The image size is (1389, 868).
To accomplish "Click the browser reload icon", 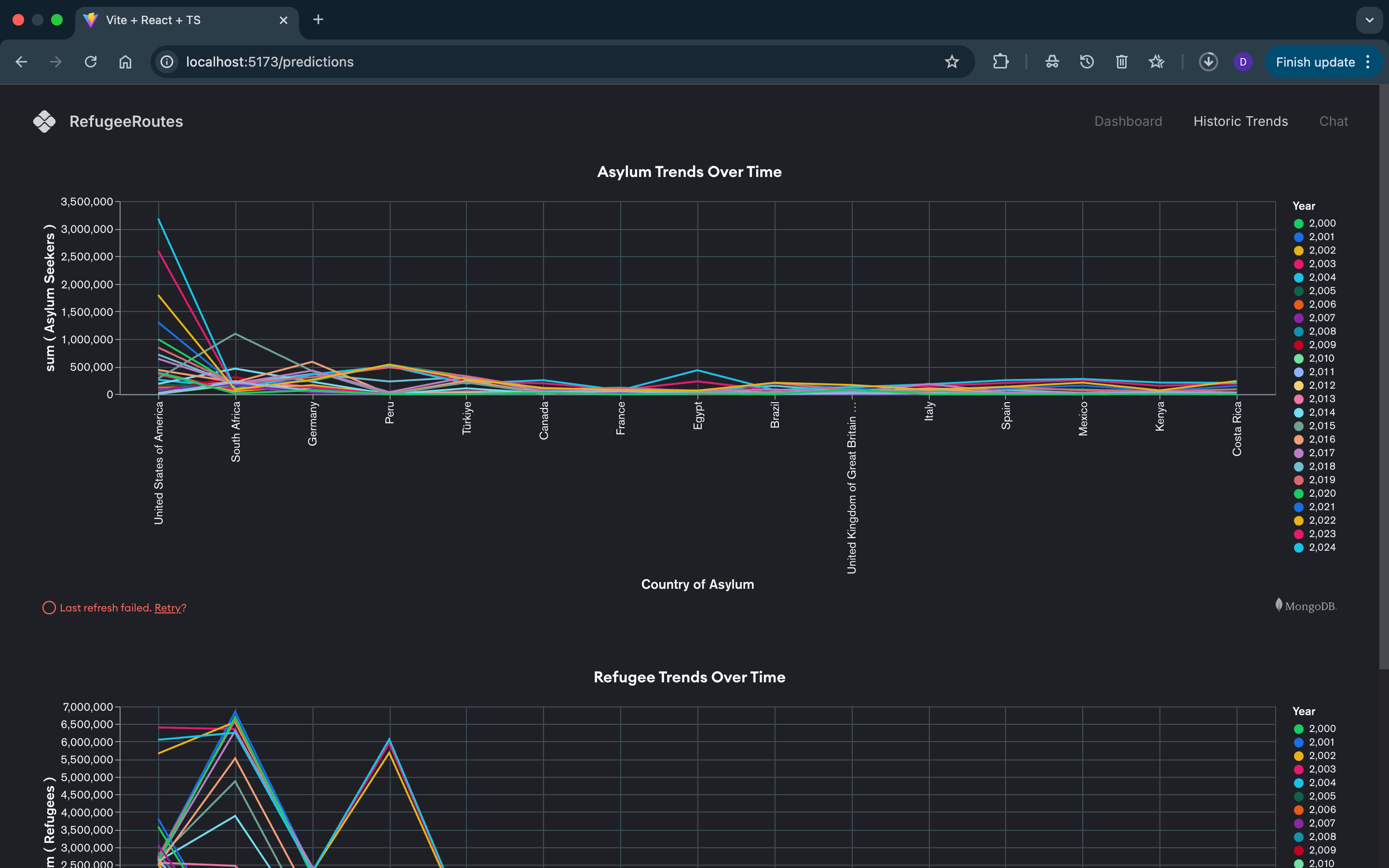I will coord(91,62).
